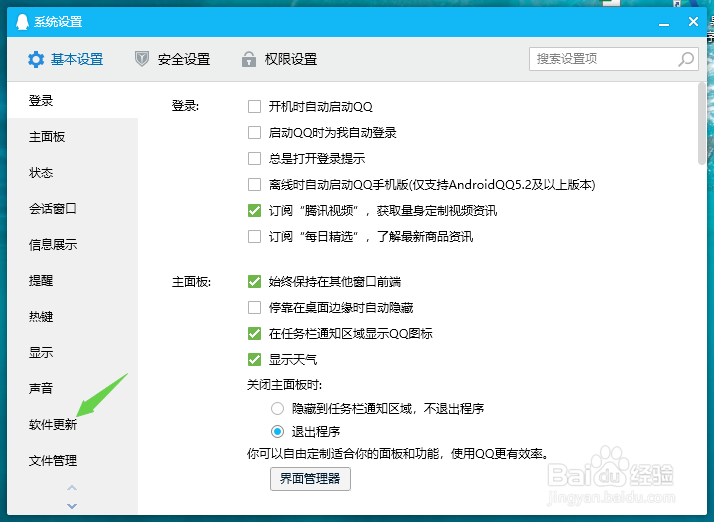
Task: Enable 离线时自动启动QQ手机版 checkbox
Action: [x=255, y=184]
